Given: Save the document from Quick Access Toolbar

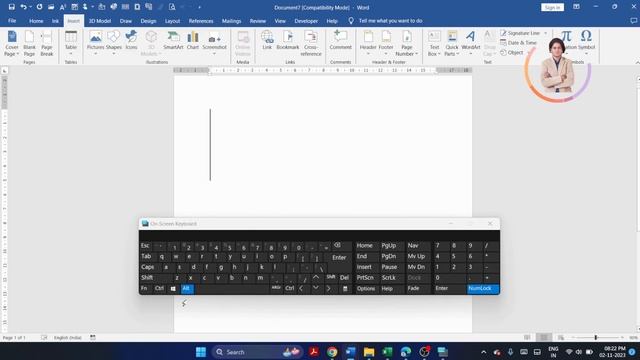Looking at the screenshot, I should 11,7.
